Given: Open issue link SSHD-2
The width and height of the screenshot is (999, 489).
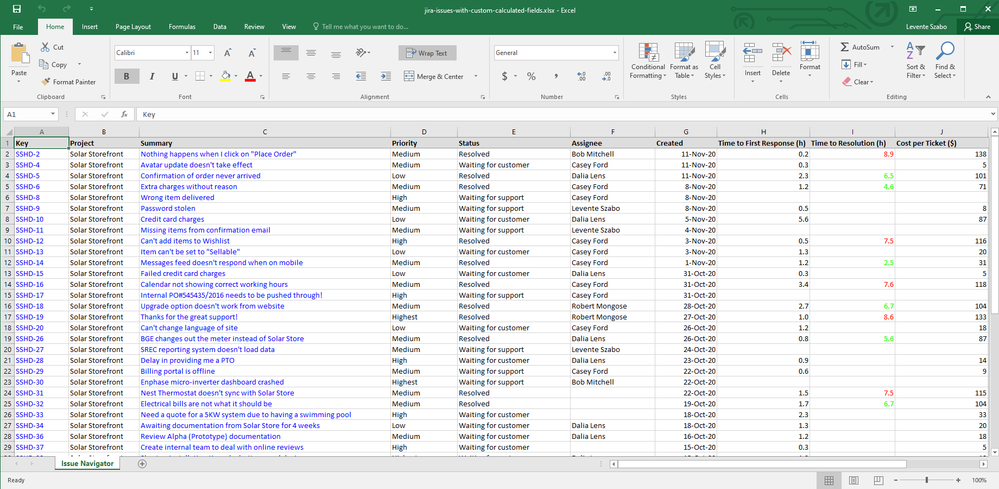Looking at the screenshot, I should tap(27, 154).
